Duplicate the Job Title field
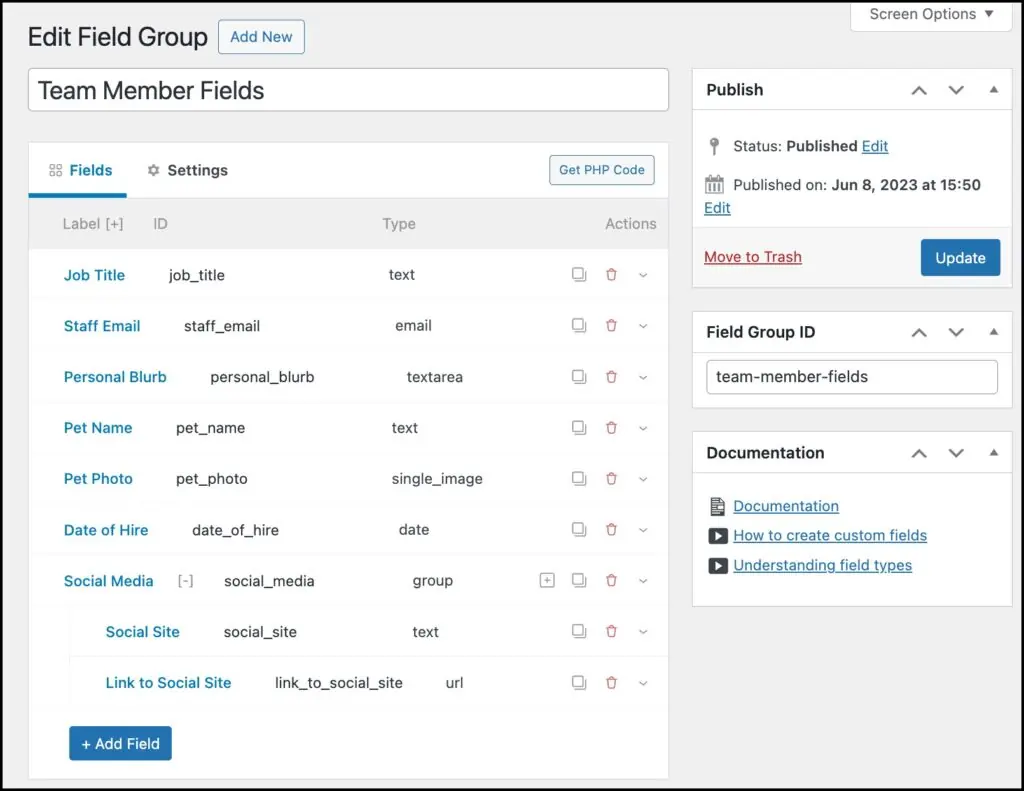This screenshot has height=791, width=1024. tap(579, 275)
